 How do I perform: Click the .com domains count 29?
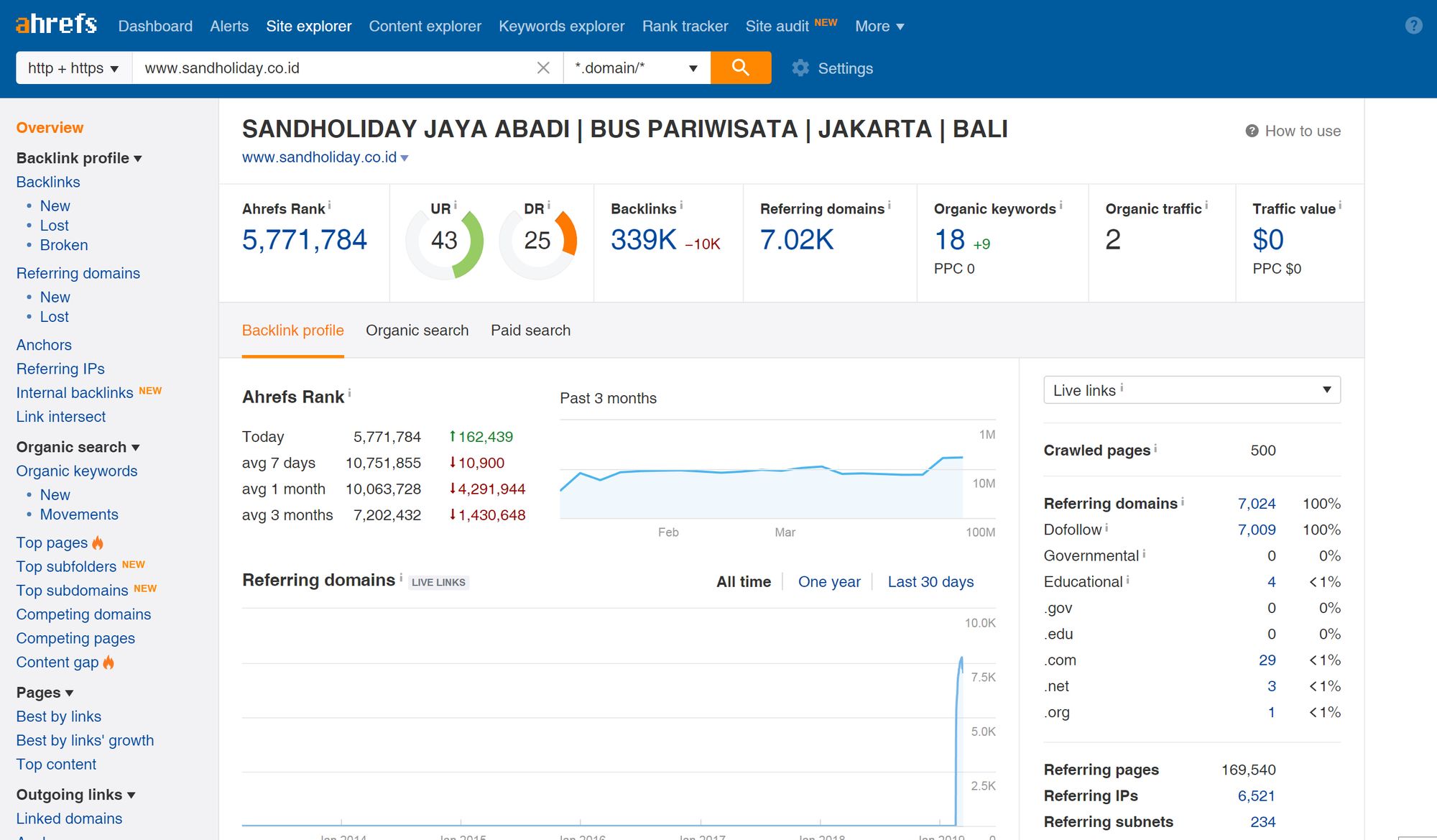click(1267, 660)
